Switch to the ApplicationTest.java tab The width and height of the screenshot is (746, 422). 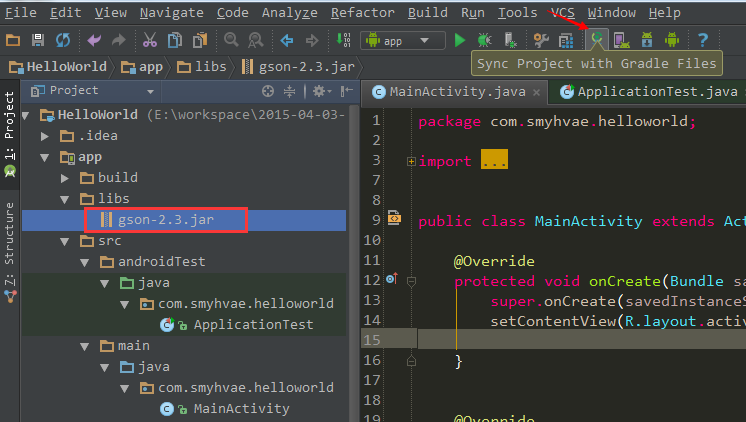coord(649,92)
